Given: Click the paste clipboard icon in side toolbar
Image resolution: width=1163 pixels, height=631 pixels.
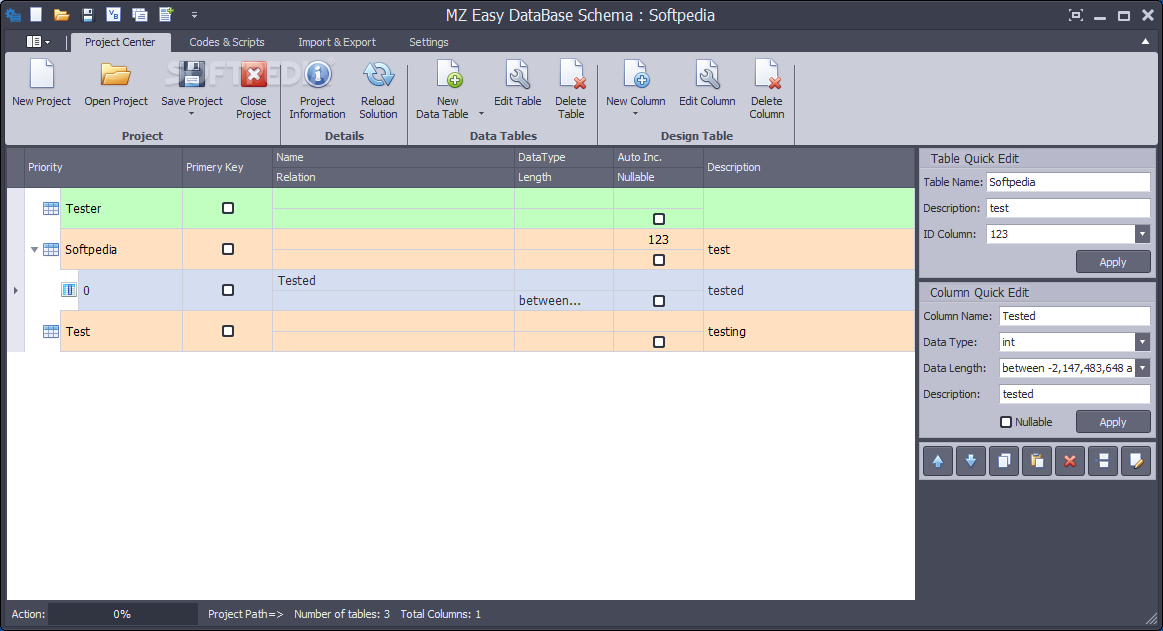Looking at the screenshot, I should (1037, 461).
